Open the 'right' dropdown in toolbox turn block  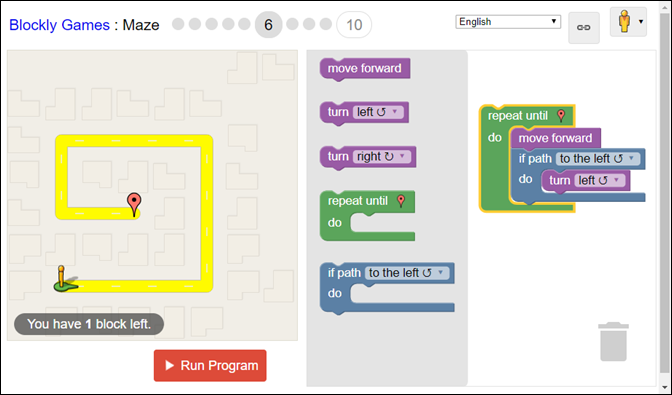381,157
